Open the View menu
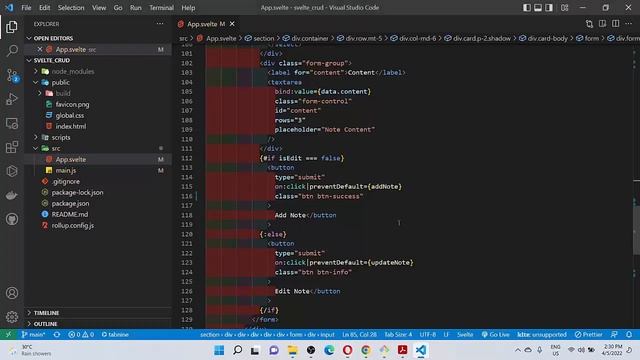640x360 pixels. [x=99, y=7]
